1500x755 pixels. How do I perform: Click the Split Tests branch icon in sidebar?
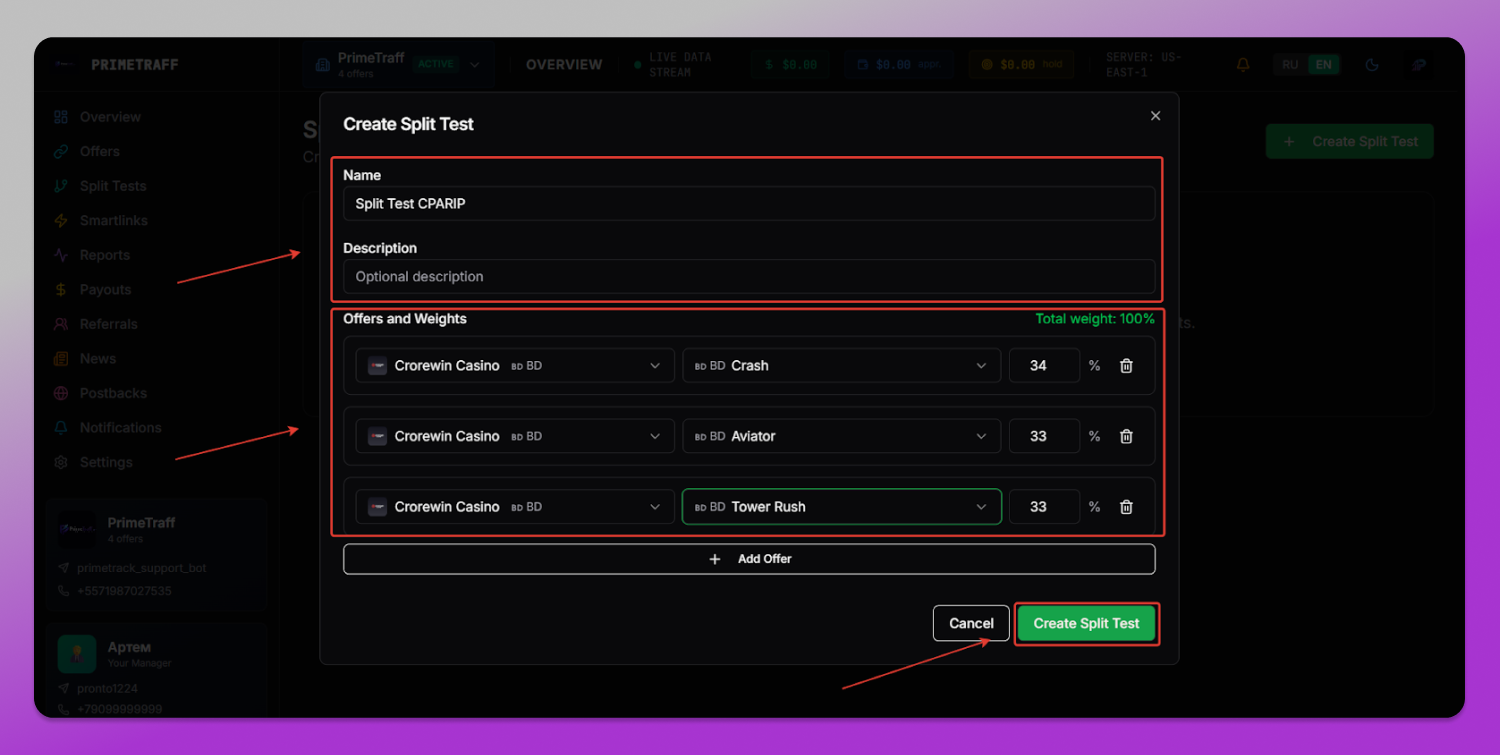(62, 186)
